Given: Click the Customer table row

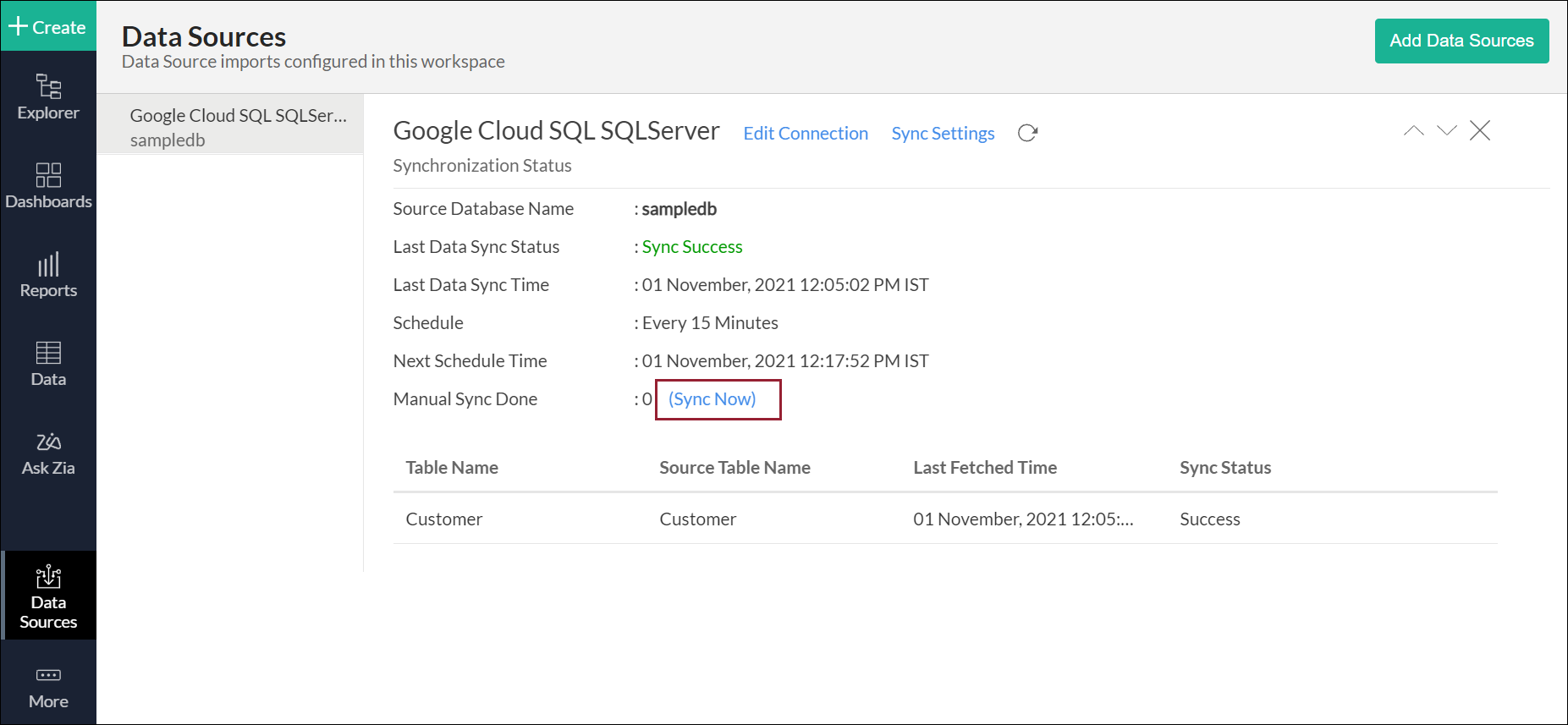Looking at the screenshot, I should [x=944, y=519].
